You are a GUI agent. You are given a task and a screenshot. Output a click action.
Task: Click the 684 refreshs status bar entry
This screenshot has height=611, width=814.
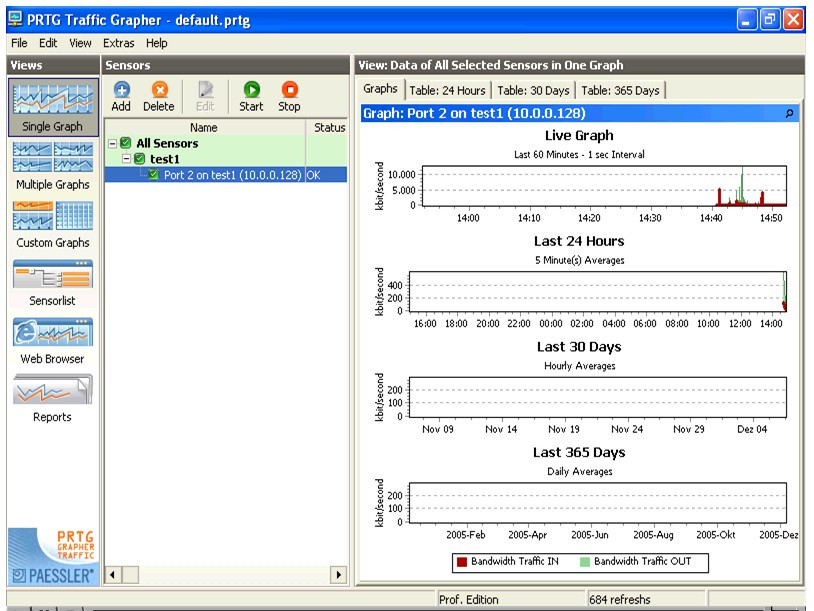tap(646, 600)
